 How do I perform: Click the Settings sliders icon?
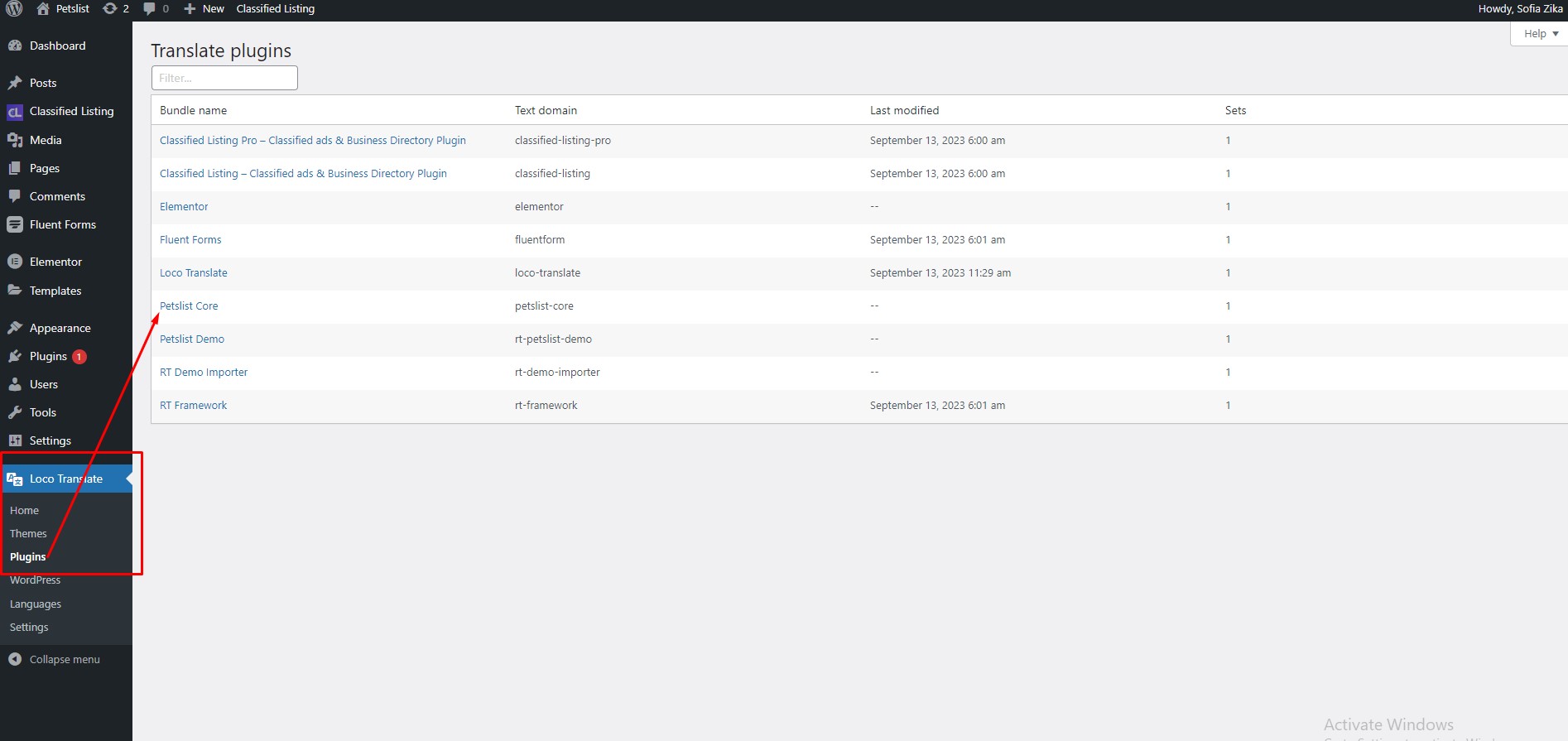[x=15, y=440]
